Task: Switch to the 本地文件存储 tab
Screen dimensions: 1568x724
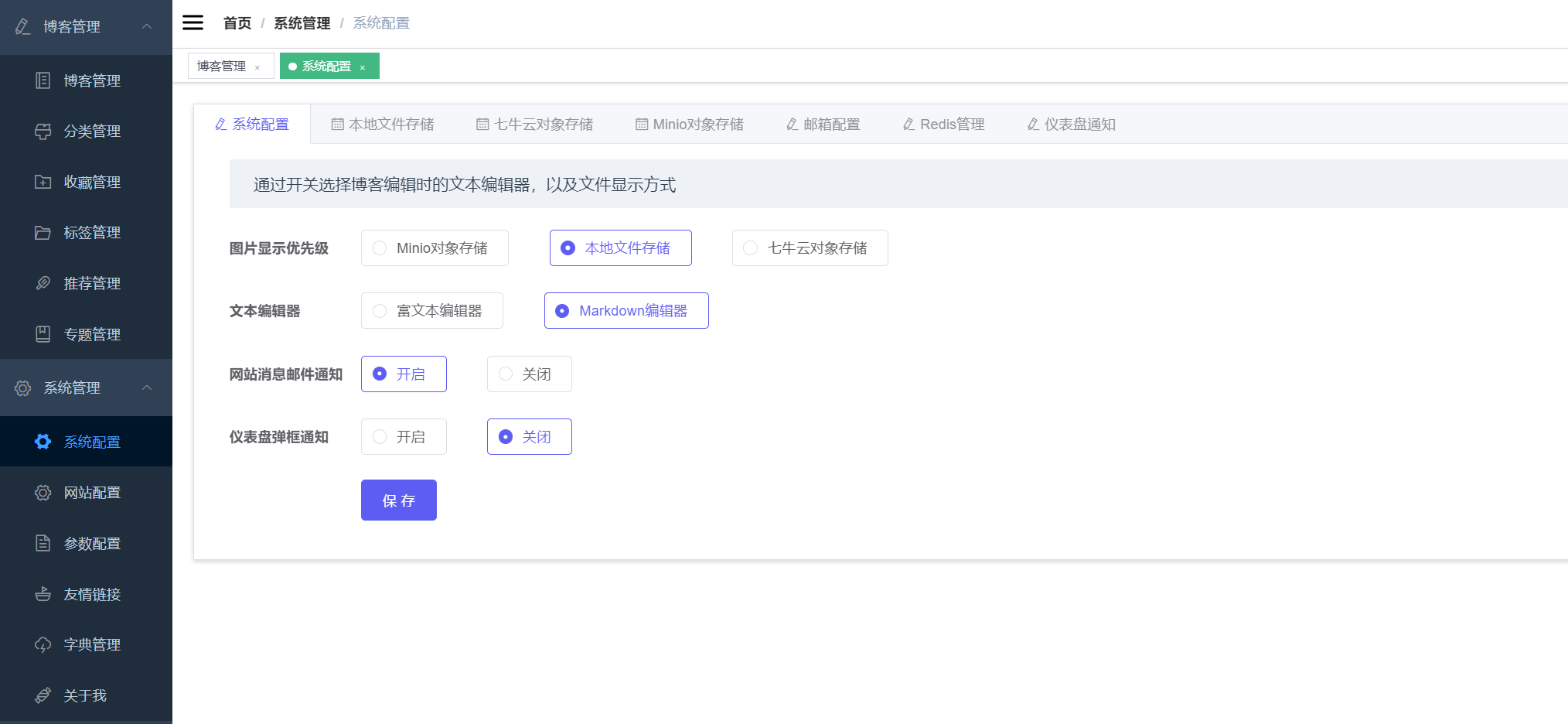Action: [x=383, y=125]
